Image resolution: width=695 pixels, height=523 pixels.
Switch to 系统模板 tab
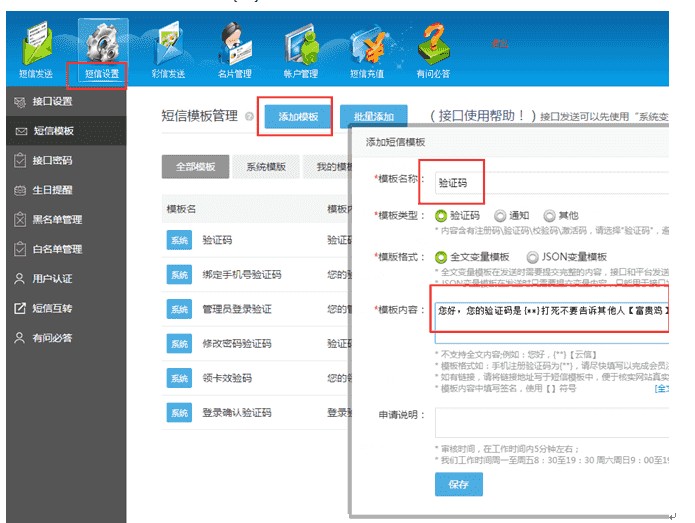click(x=266, y=167)
